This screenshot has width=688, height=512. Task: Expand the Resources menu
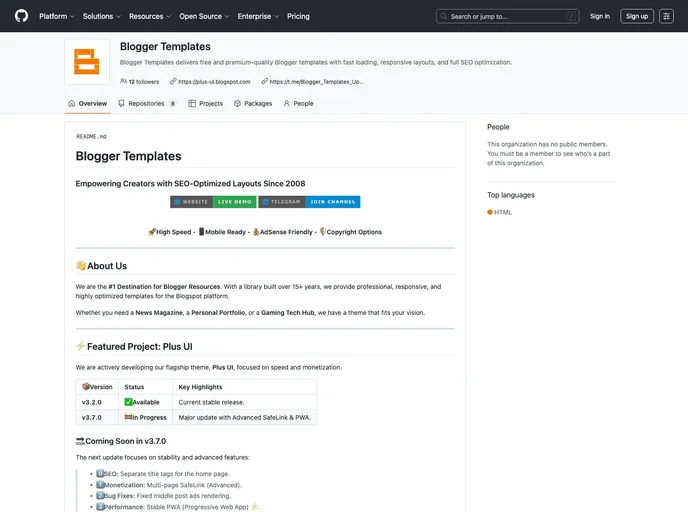(150, 16)
